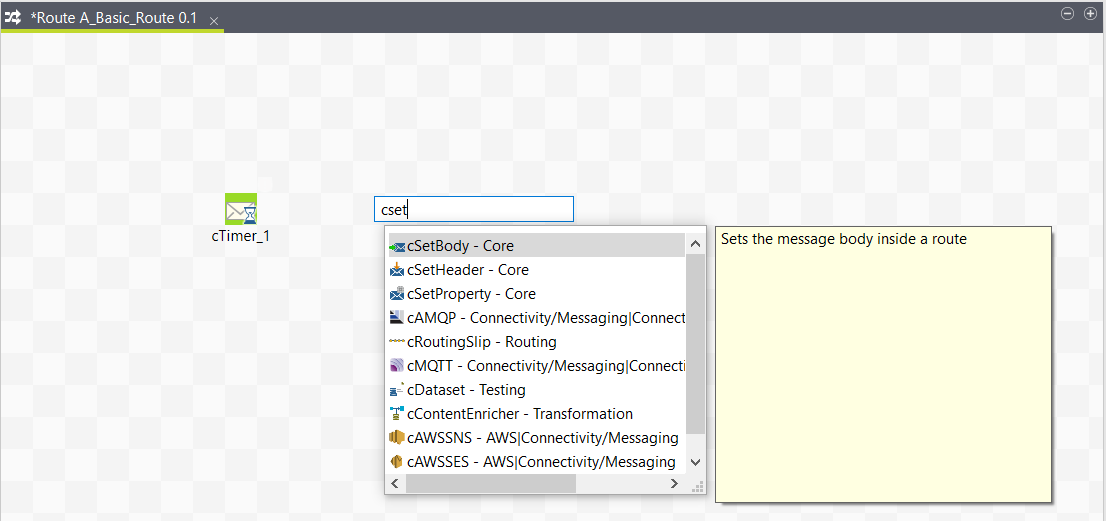The height and width of the screenshot is (521, 1106).
Task: Maximize the editor panel with plus button
Action: (x=1090, y=14)
